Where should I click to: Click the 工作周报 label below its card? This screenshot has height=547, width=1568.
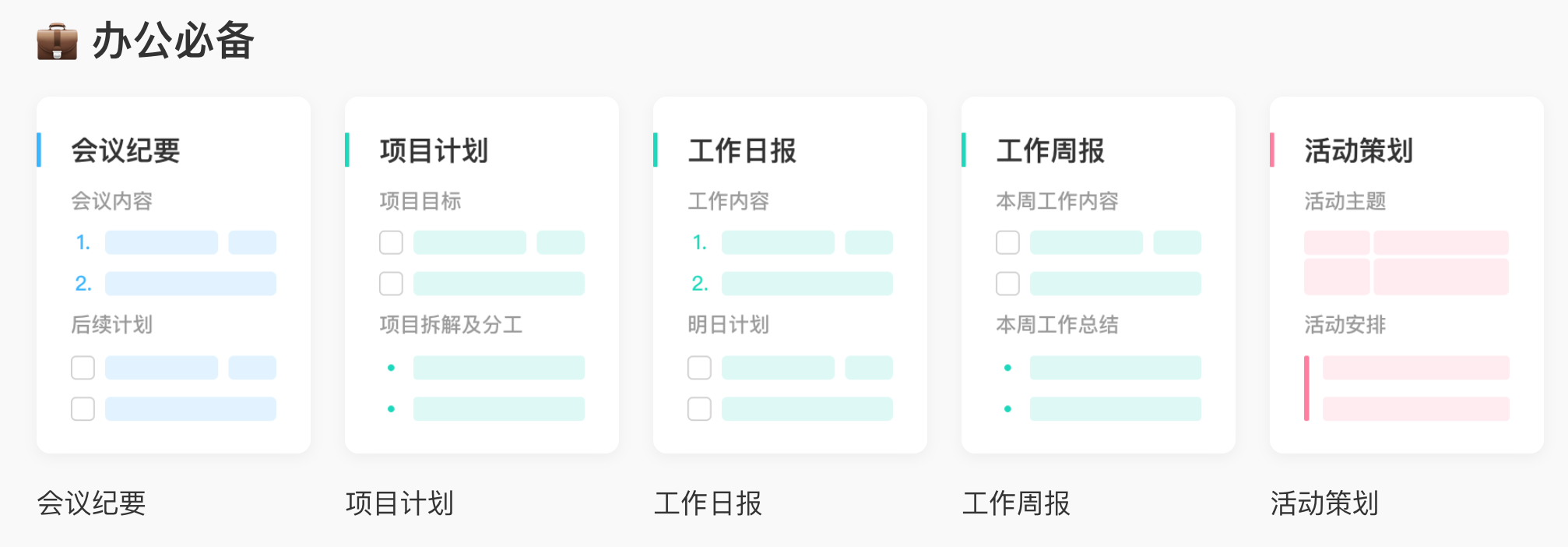(x=1017, y=503)
